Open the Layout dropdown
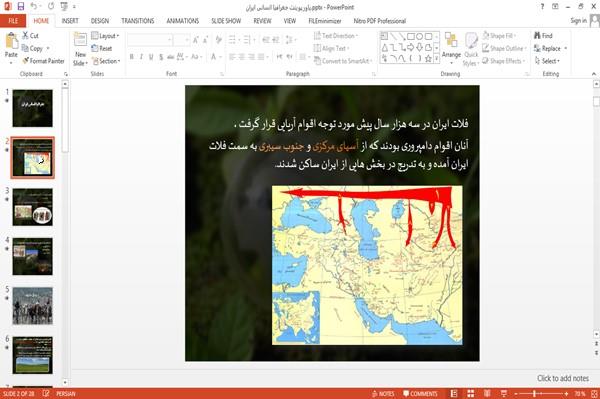The height and width of the screenshot is (399, 600). [x=105, y=36]
